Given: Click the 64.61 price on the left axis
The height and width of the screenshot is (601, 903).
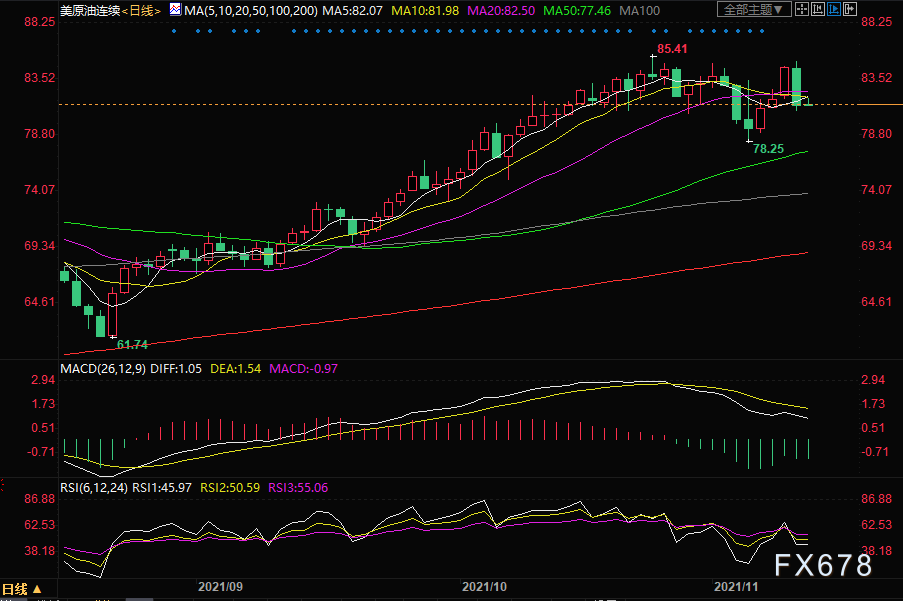Looking at the screenshot, I should click(40, 302).
